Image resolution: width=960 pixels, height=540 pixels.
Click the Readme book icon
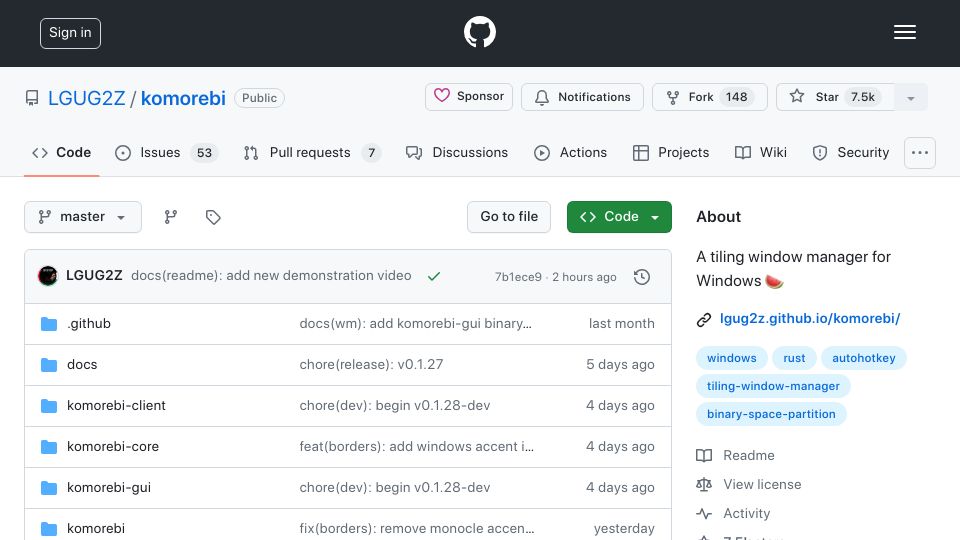(x=704, y=456)
